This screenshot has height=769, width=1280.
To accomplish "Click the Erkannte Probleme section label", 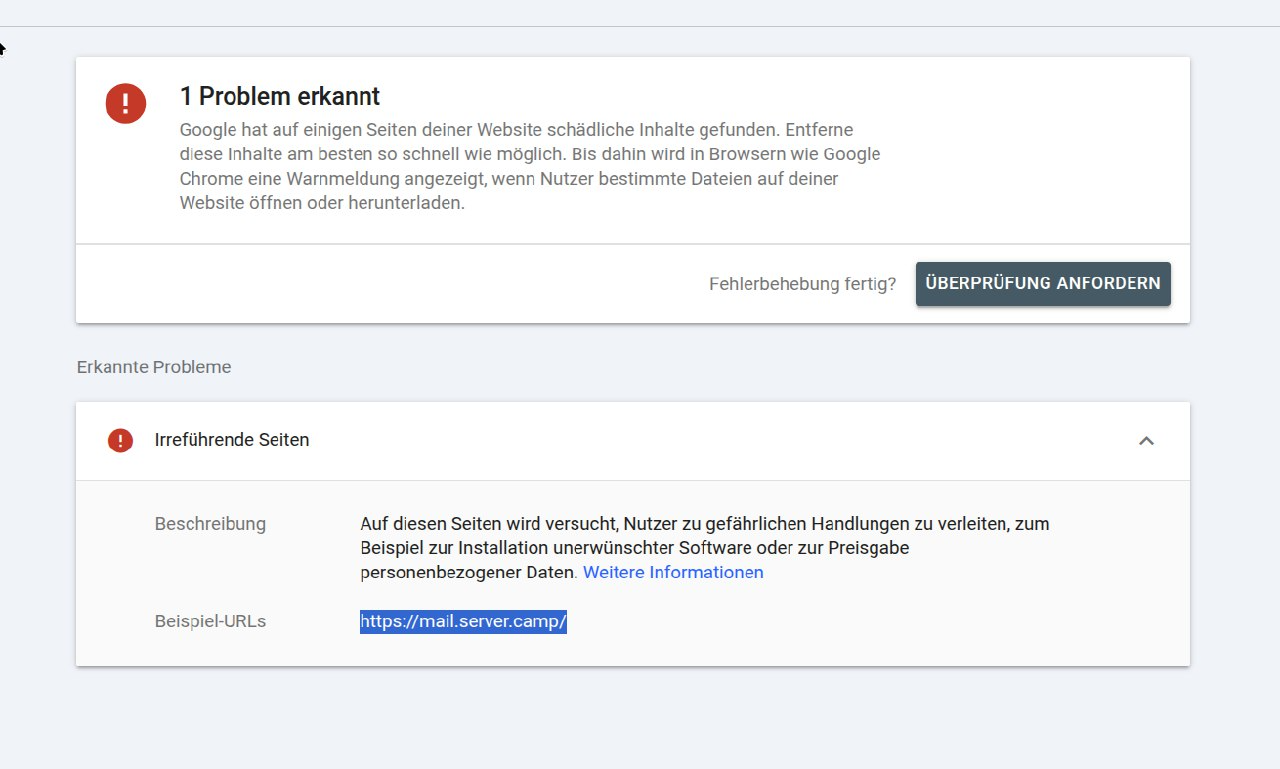I will [154, 367].
